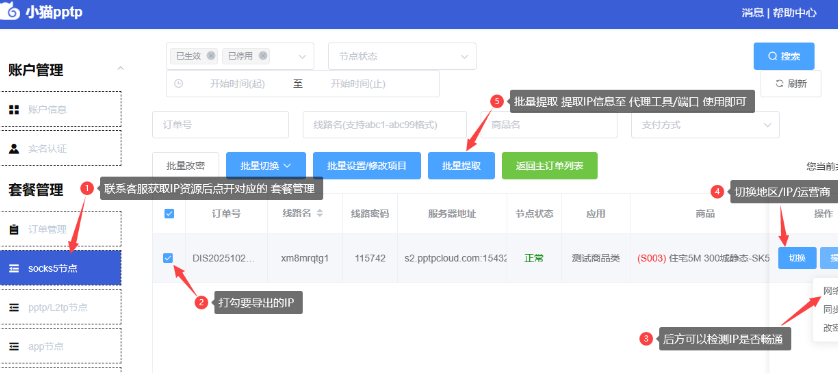This screenshot has height=373, width=838.
Task: Open the 支付方式 dropdown
Action: (x=705, y=125)
